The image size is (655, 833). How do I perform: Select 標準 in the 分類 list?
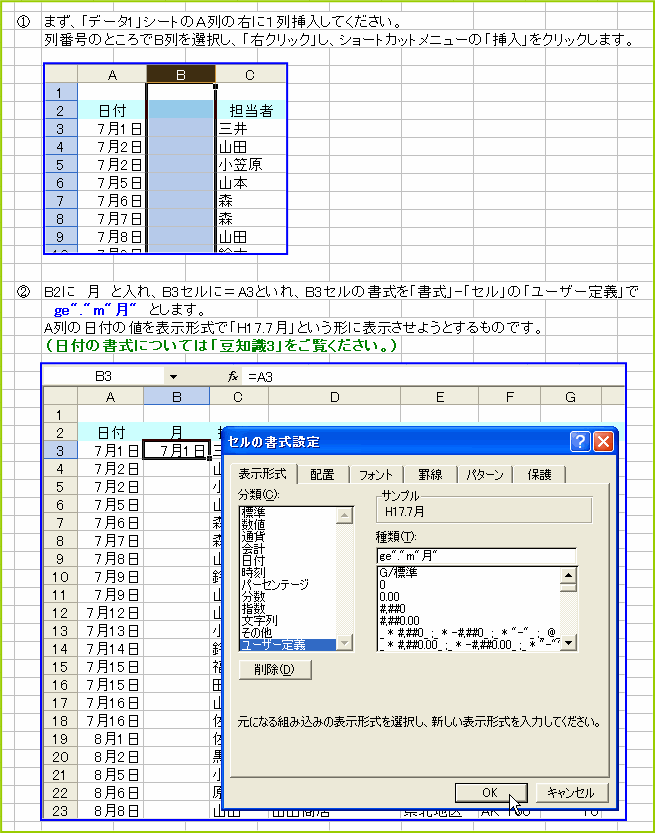288,512
